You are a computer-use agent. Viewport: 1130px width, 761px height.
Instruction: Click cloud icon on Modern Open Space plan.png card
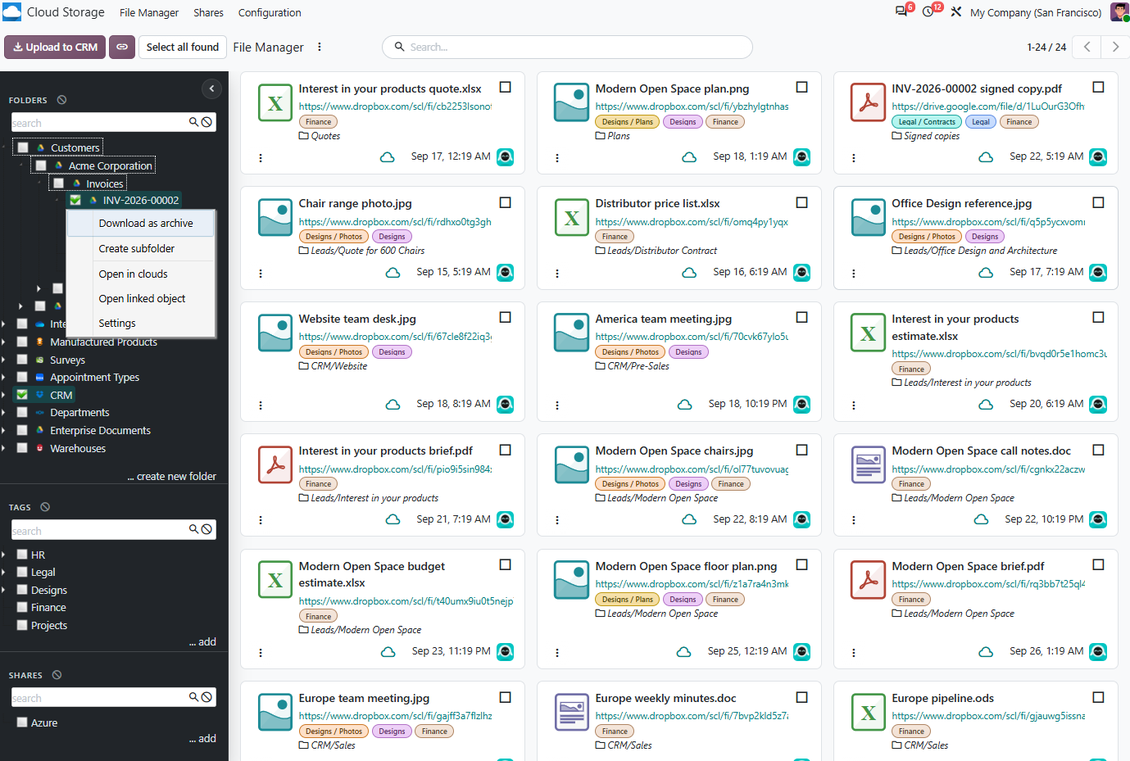(689, 157)
